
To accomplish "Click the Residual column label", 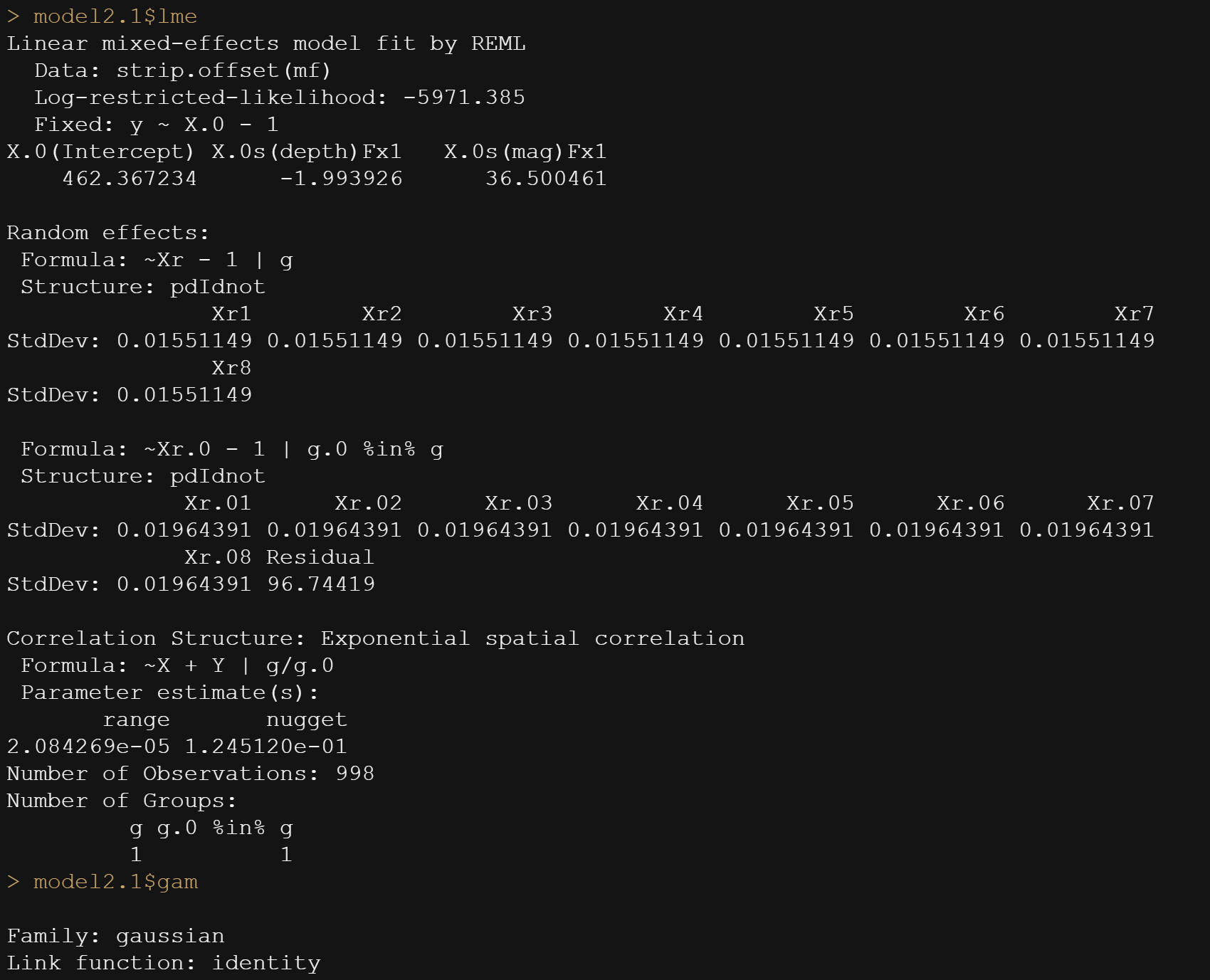I will pos(320,557).
